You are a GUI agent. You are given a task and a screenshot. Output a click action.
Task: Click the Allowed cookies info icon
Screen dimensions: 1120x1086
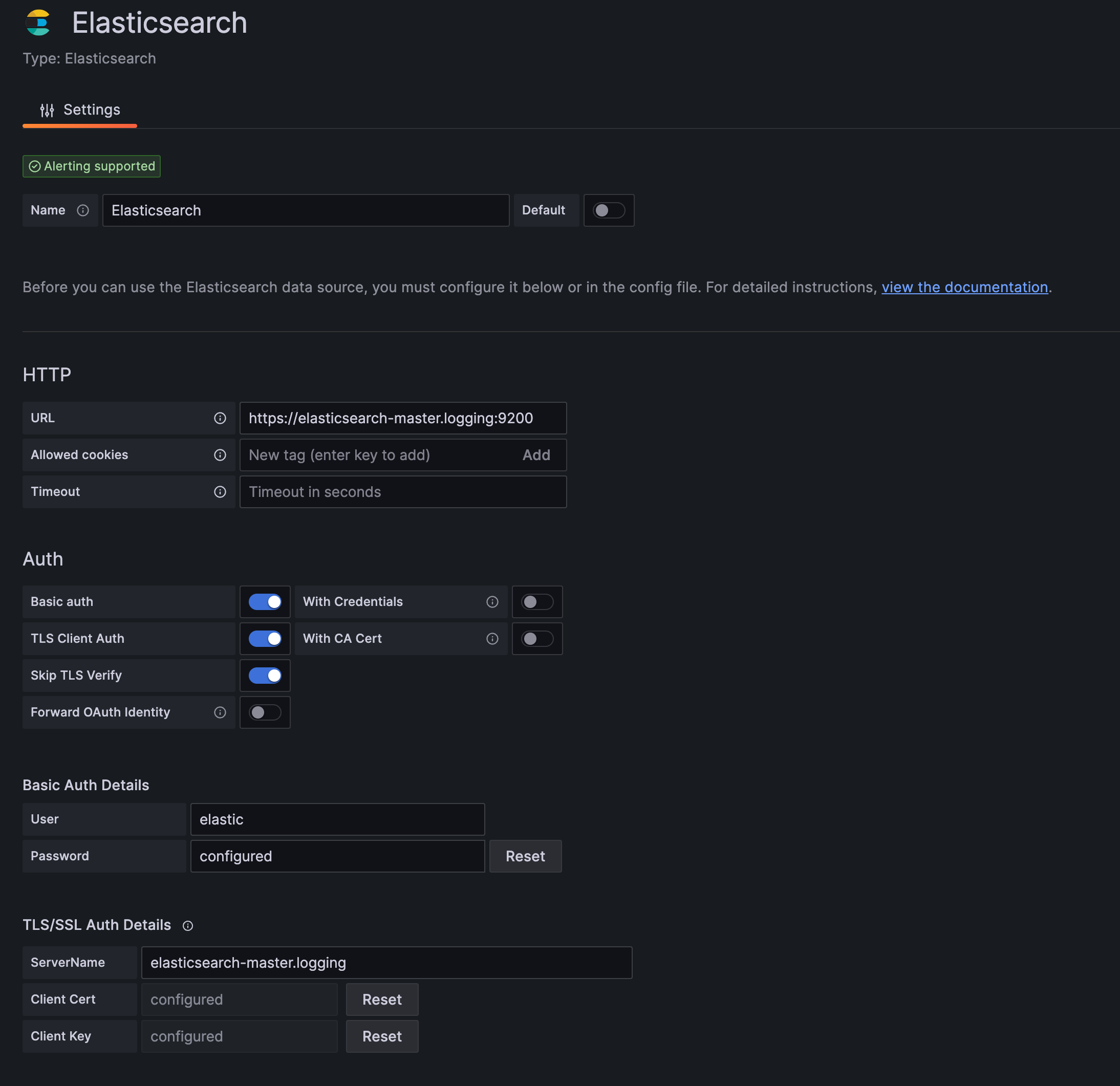220,455
